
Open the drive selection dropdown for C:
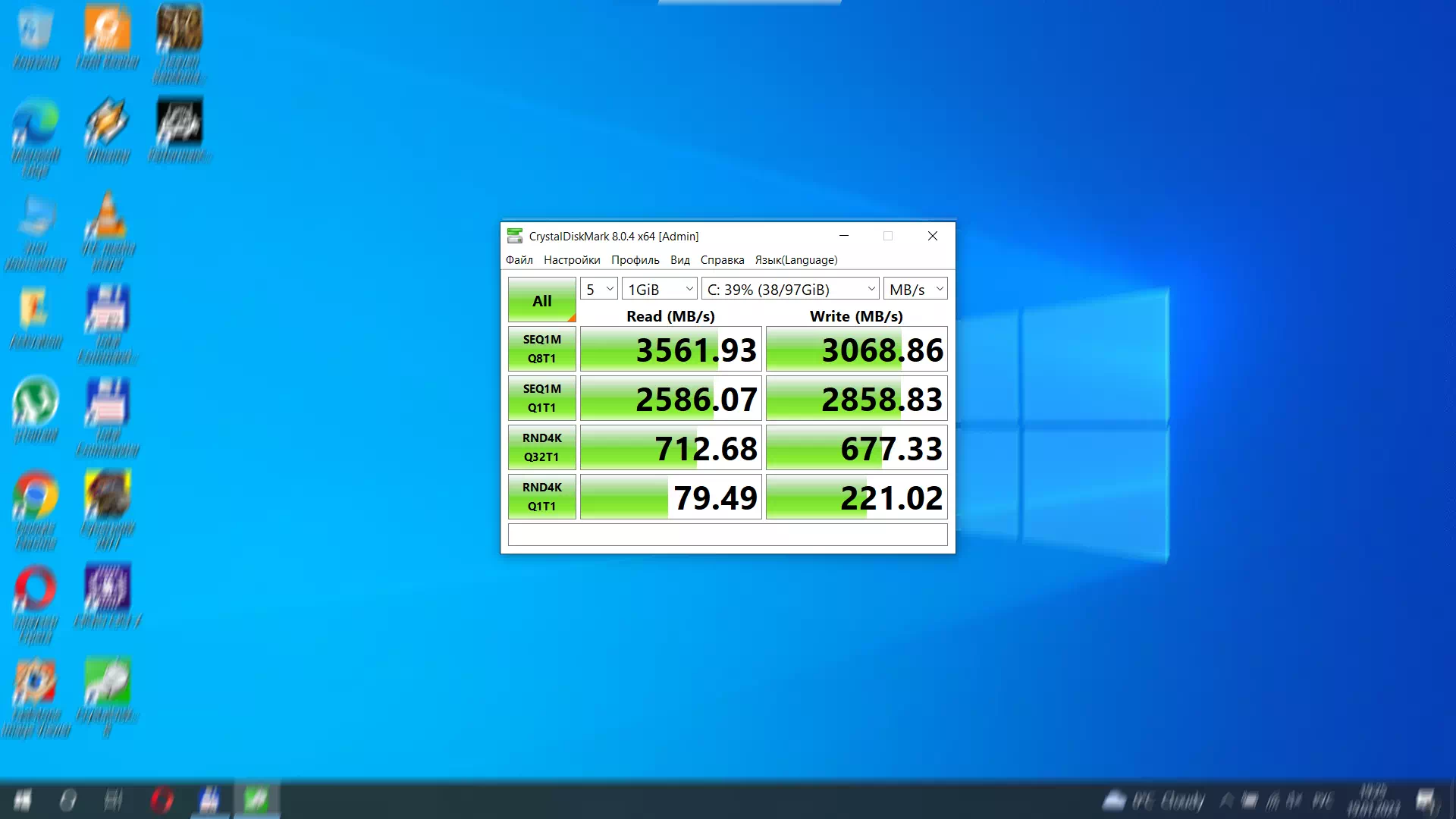789,289
